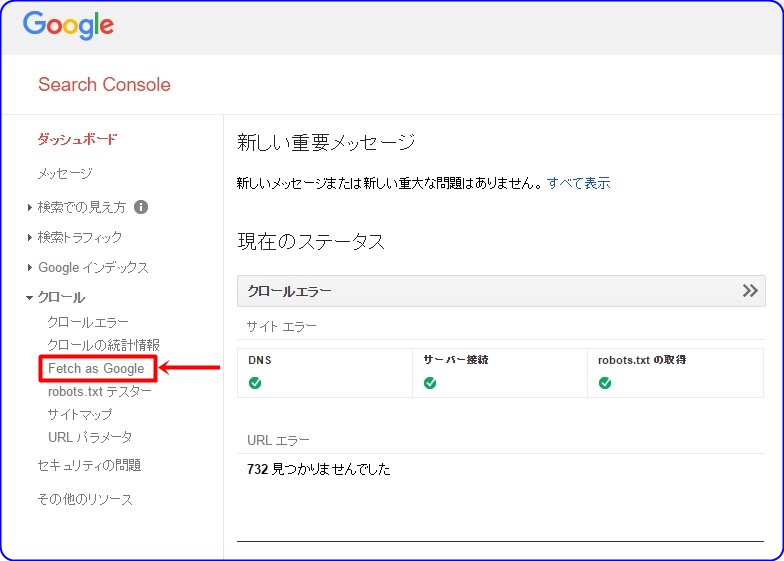This screenshot has height=561, width=784.
Task: Open クロールエラー in the sidebar
Action: tap(88, 322)
